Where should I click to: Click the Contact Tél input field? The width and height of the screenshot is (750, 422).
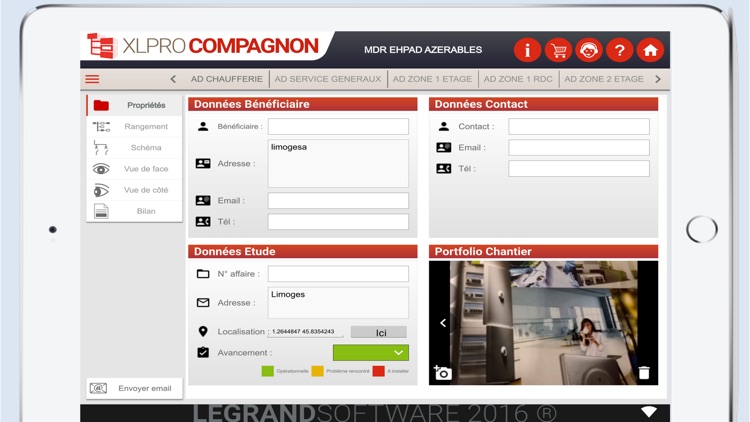point(579,168)
